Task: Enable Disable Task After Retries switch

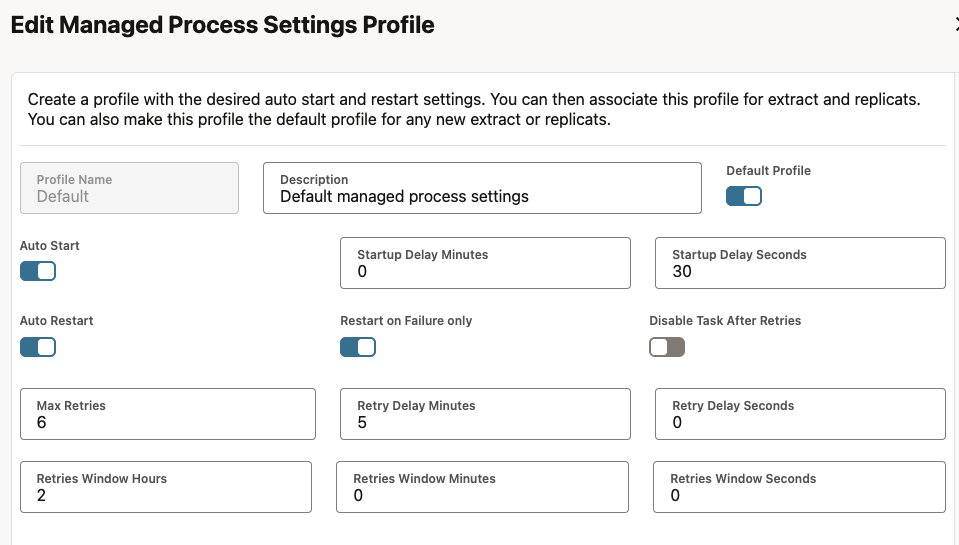Action: 667,347
